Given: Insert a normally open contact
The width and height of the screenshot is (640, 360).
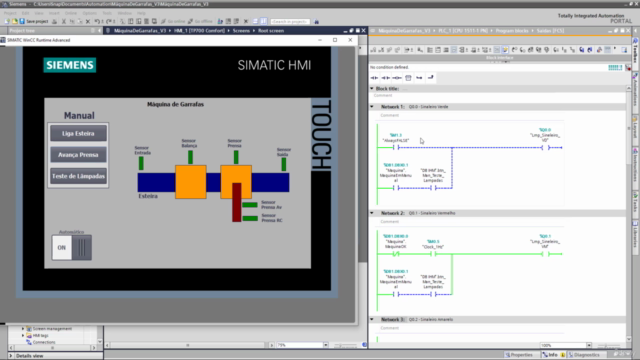Looking at the screenshot, I should [374, 78].
